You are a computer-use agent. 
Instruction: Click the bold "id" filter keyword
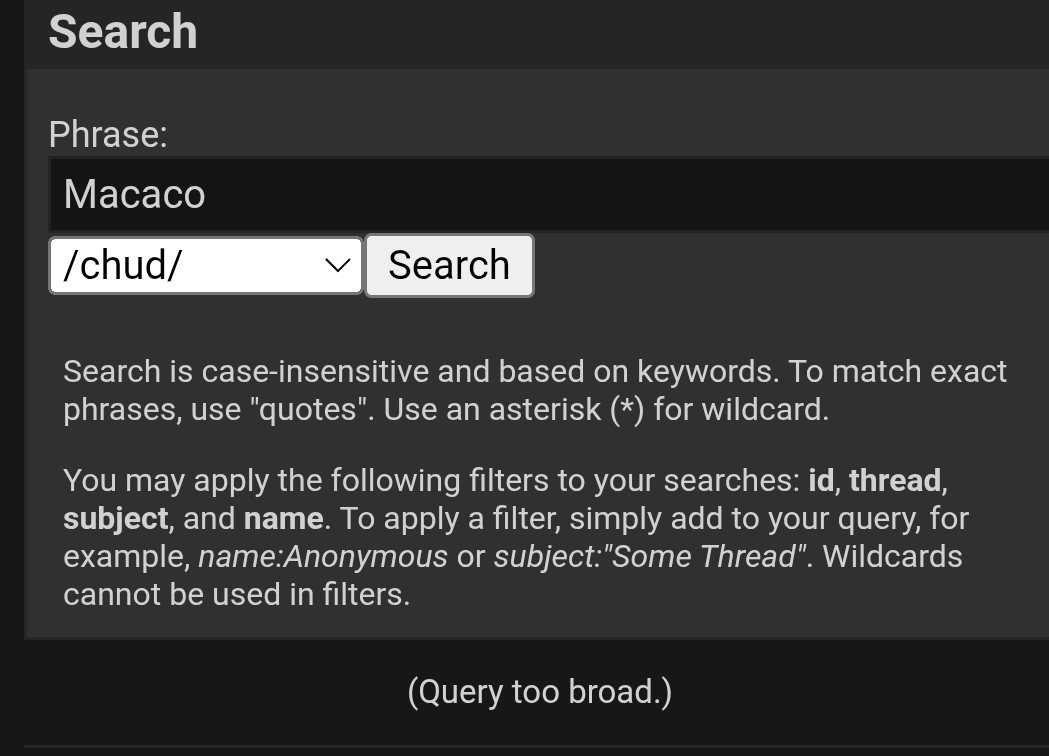coord(820,480)
